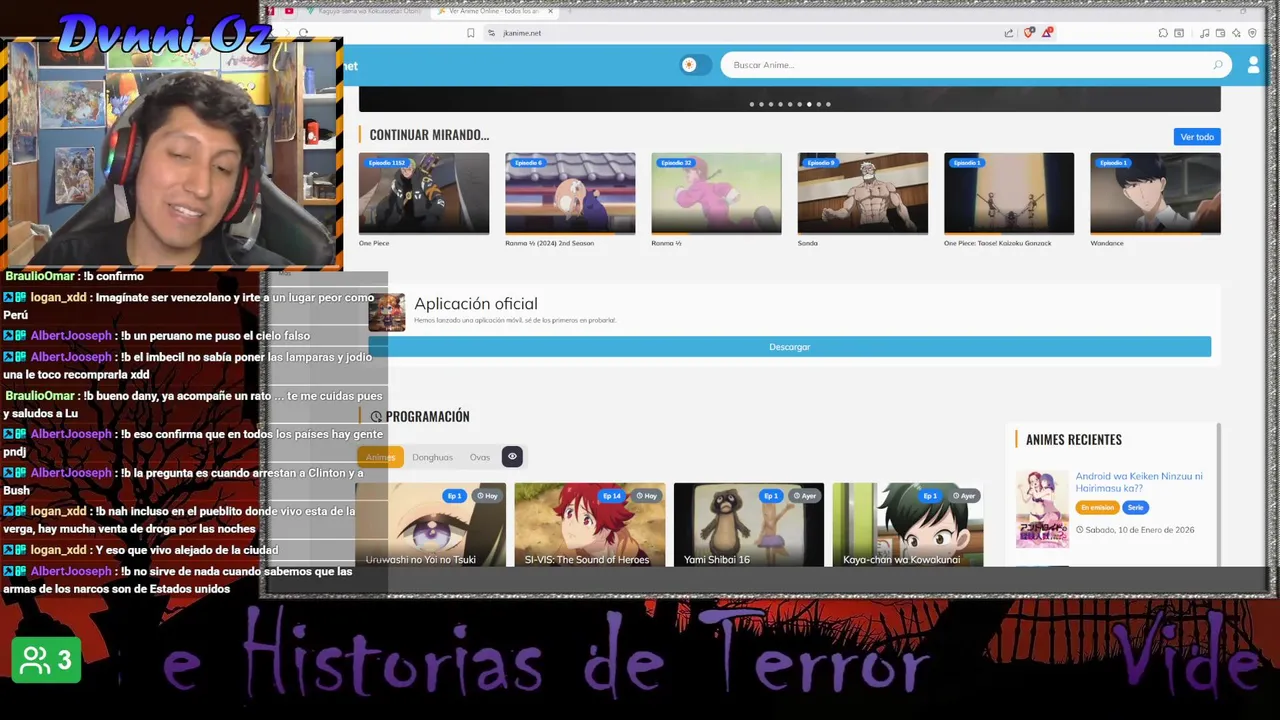This screenshot has height=720, width=1280.
Task: Click the official app icon image
Action: pyautogui.click(x=387, y=312)
